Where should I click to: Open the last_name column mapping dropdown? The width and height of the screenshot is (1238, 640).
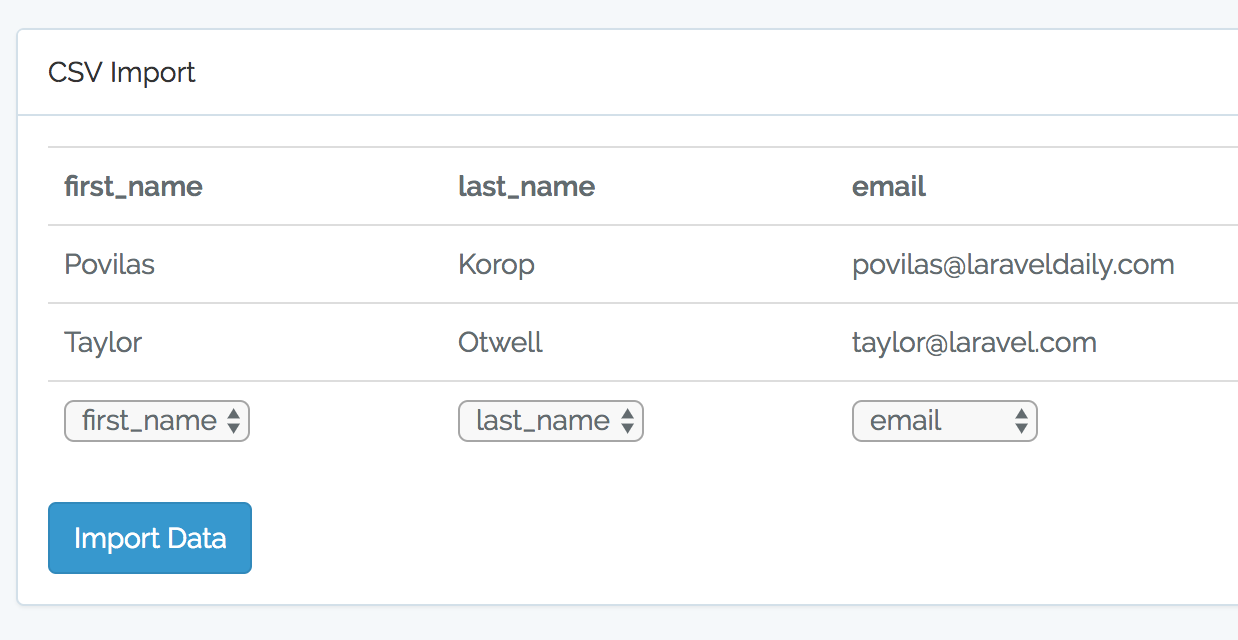pos(542,421)
